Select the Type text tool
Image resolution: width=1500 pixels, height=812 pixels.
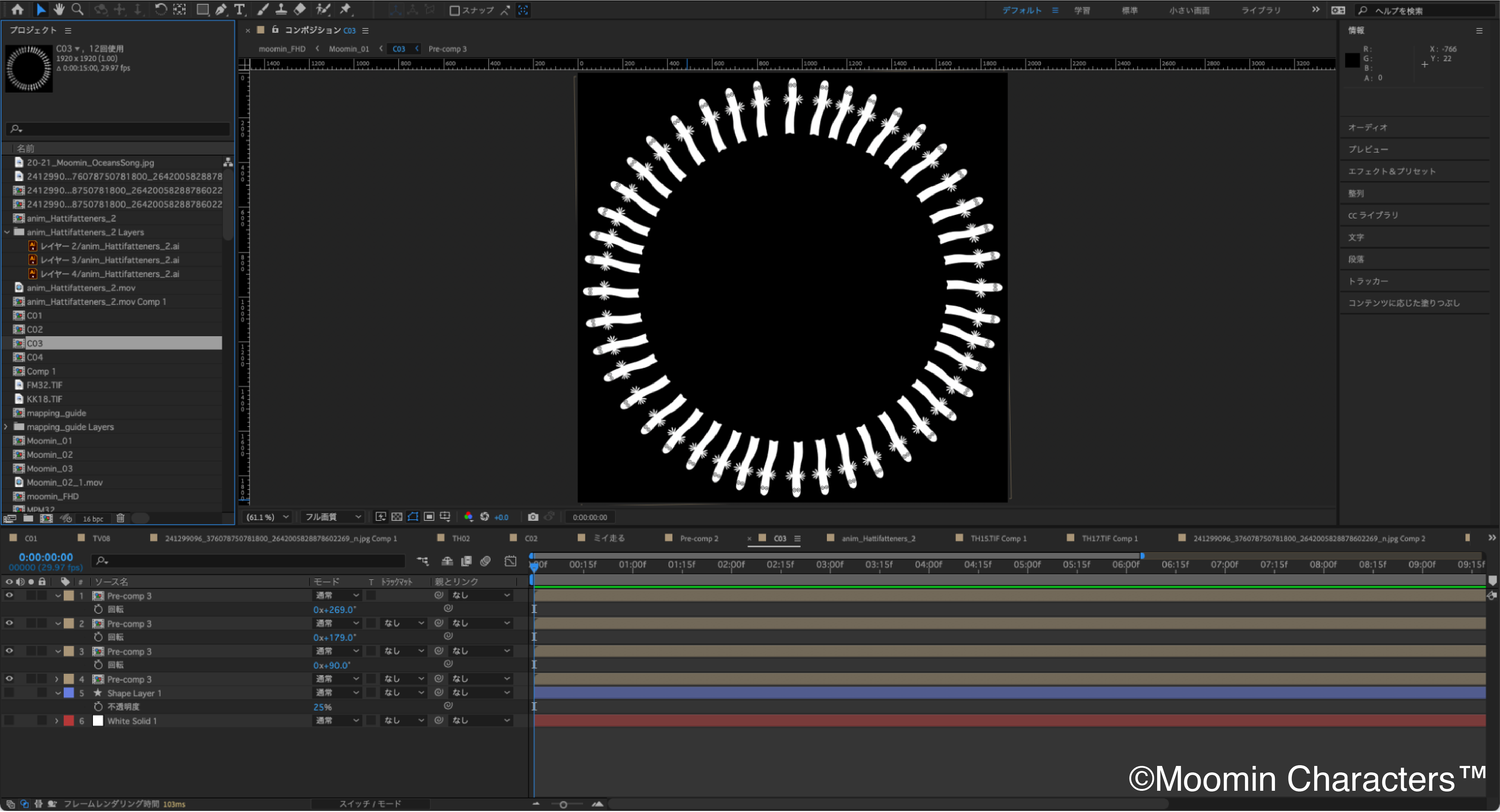[239, 9]
